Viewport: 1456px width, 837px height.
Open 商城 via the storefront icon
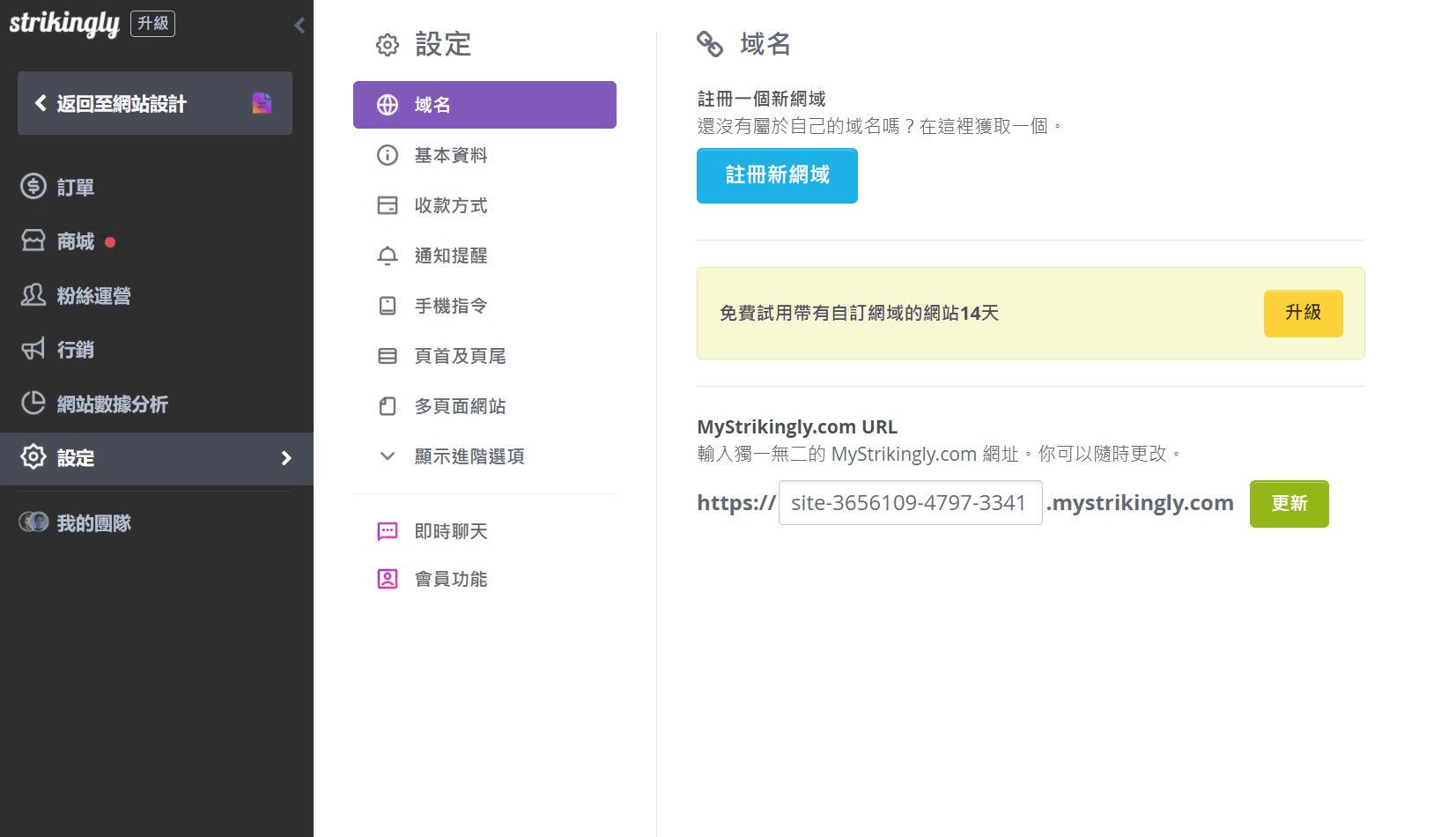tap(32, 241)
